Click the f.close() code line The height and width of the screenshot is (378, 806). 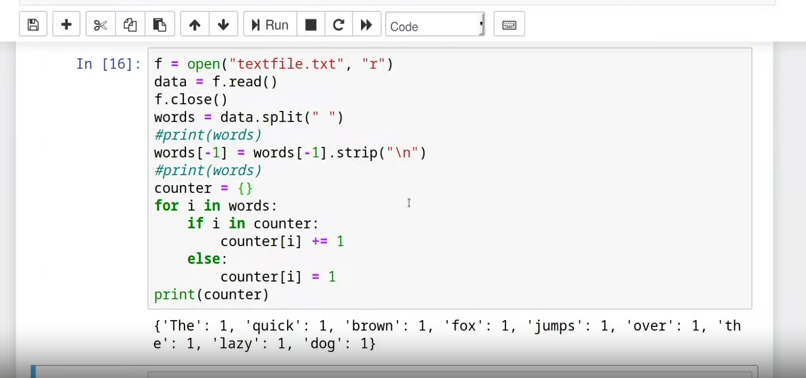(x=191, y=99)
